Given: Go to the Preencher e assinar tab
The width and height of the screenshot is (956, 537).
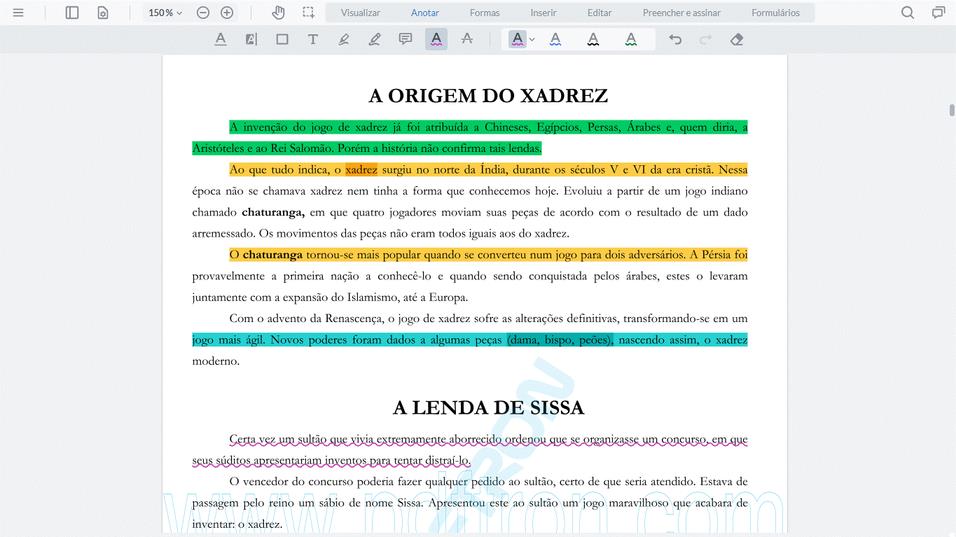Looking at the screenshot, I should pyautogui.click(x=683, y=13).
